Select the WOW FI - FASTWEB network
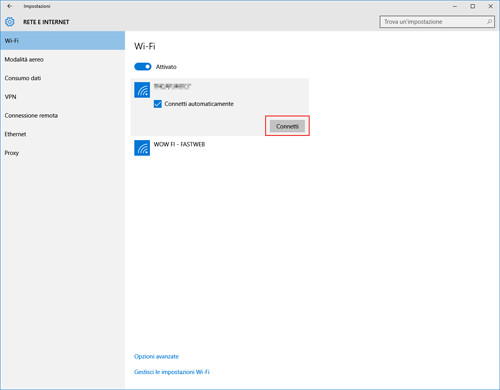Image resolution: width=500 pixels, height=390 pixels. [219, 148]
